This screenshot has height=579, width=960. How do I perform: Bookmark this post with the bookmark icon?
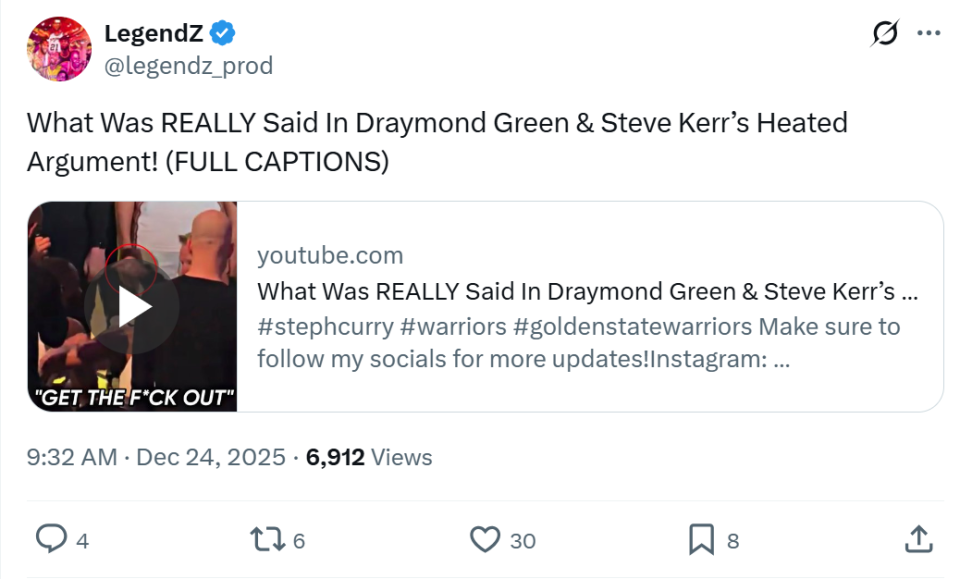701,540
